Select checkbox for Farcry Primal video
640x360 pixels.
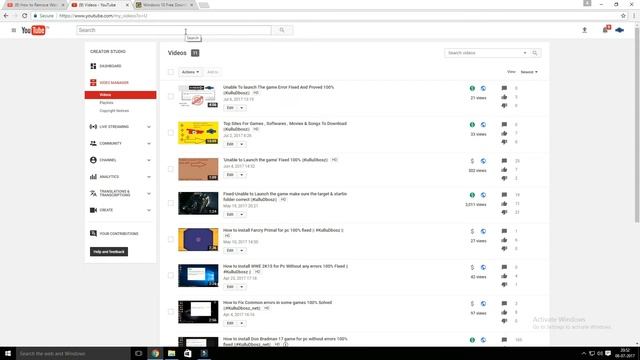click(x=171, y=239)
